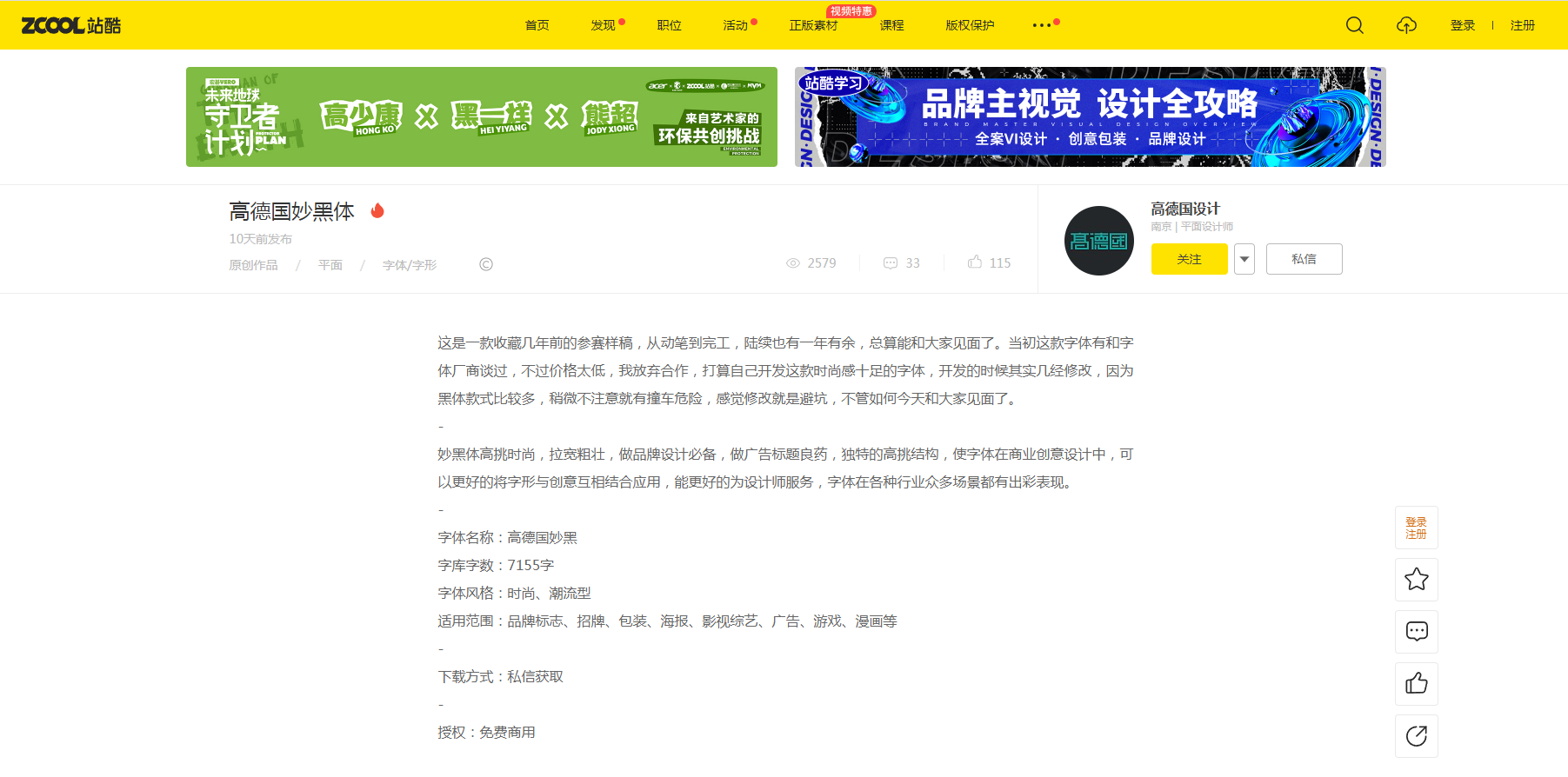Viewport: 1568px width, 777px height.
Task: Open 发现 navigation item
Action: [x=604, y=25]
